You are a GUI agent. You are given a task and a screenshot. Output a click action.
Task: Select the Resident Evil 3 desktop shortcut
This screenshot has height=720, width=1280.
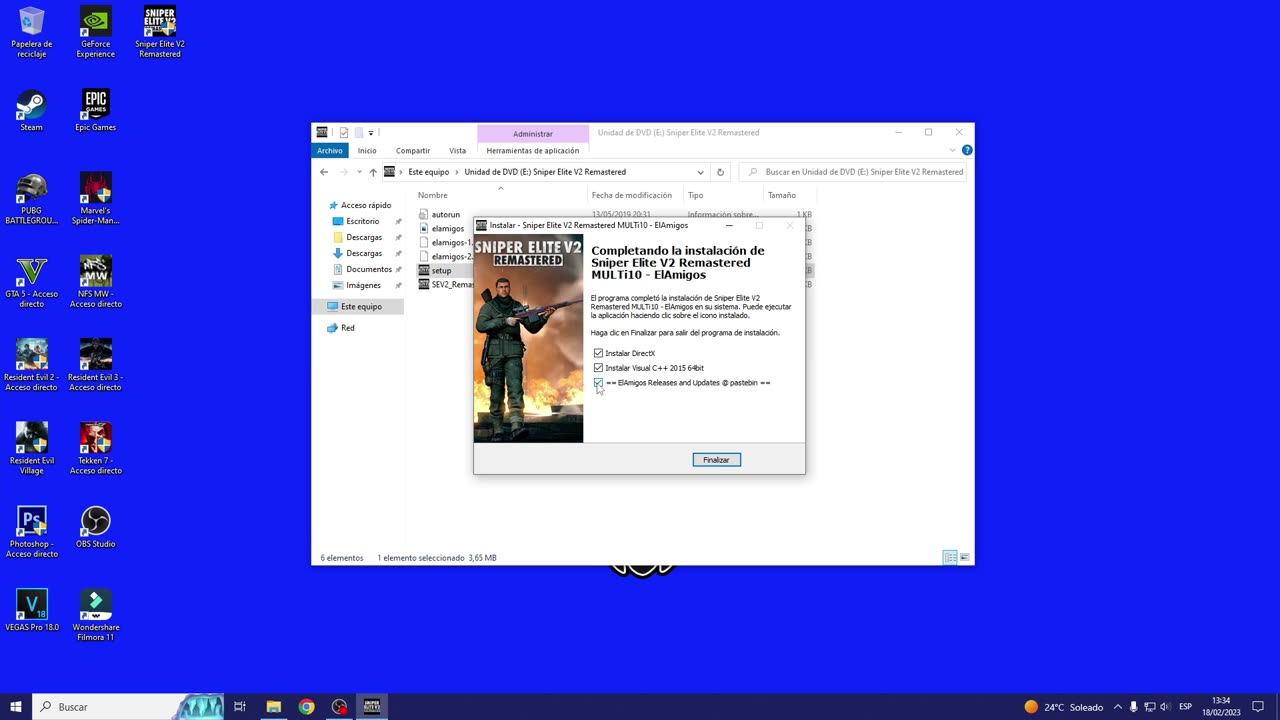(96, 365)
